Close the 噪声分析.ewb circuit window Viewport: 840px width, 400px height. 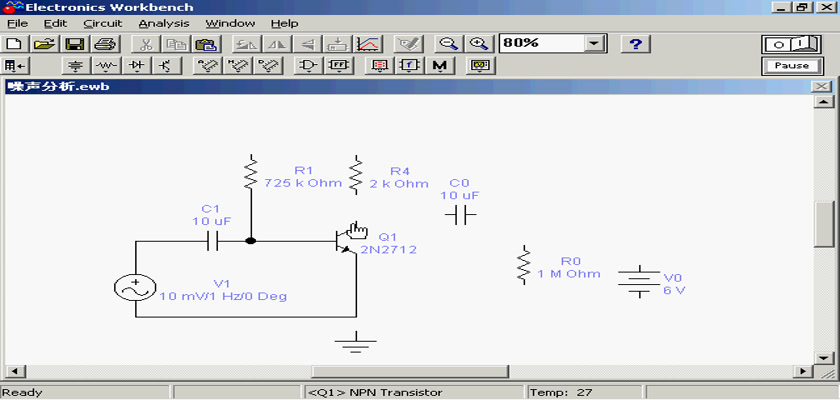(821, 87)
